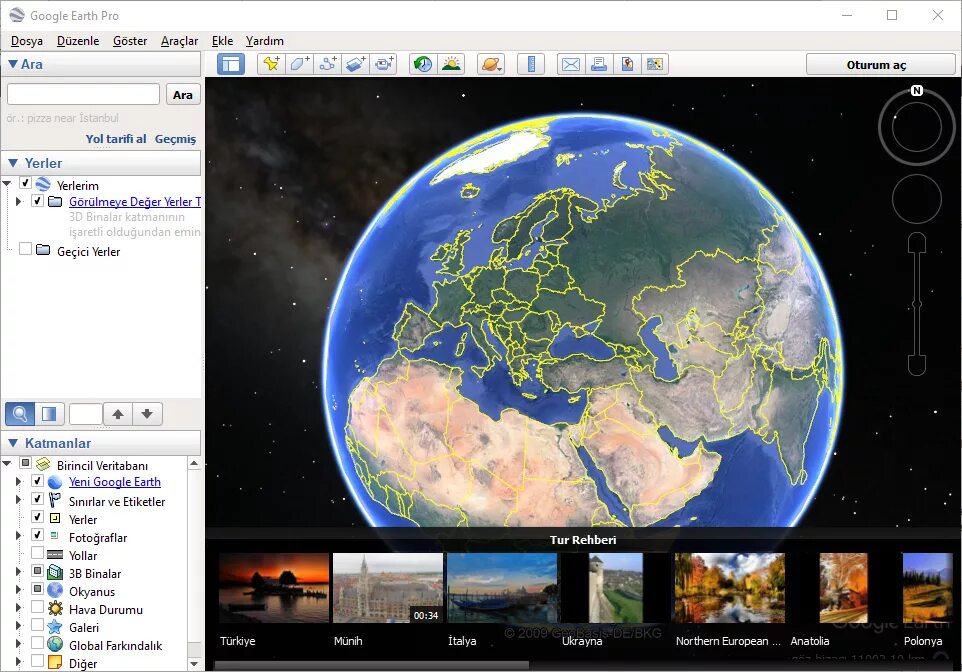The image size is (962, 672).
Task: Enable the Yollar layer checkbox
Action: (37, 553)
